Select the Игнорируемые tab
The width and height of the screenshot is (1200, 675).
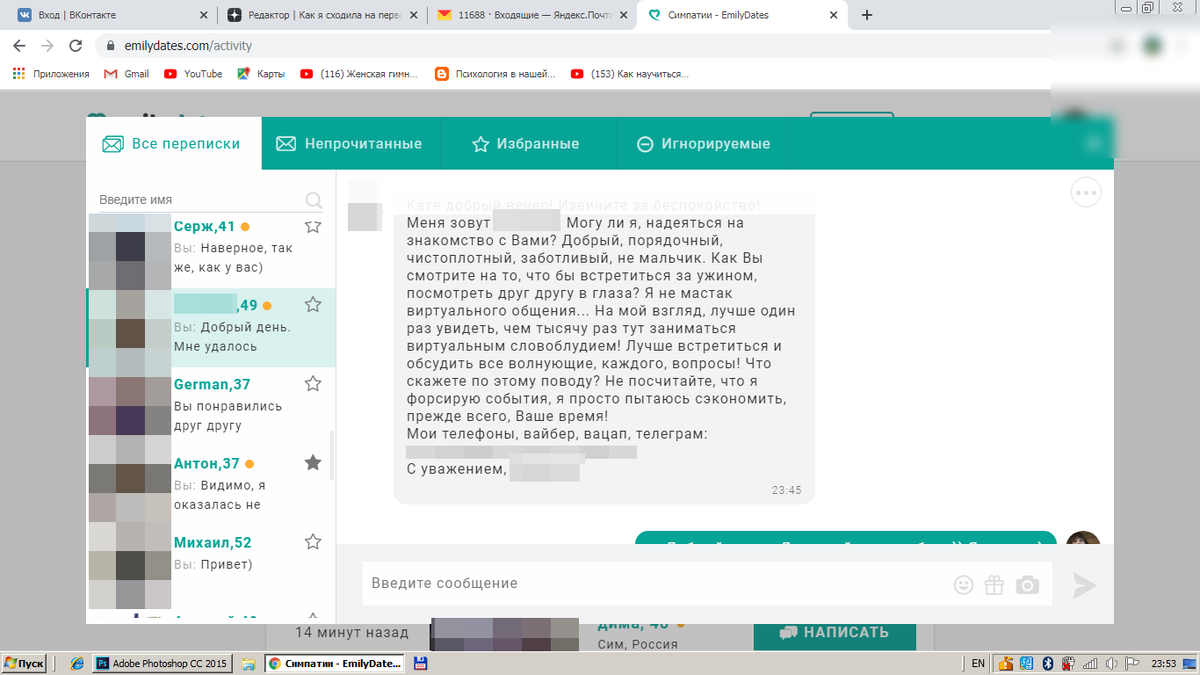[x=703, y=144]
